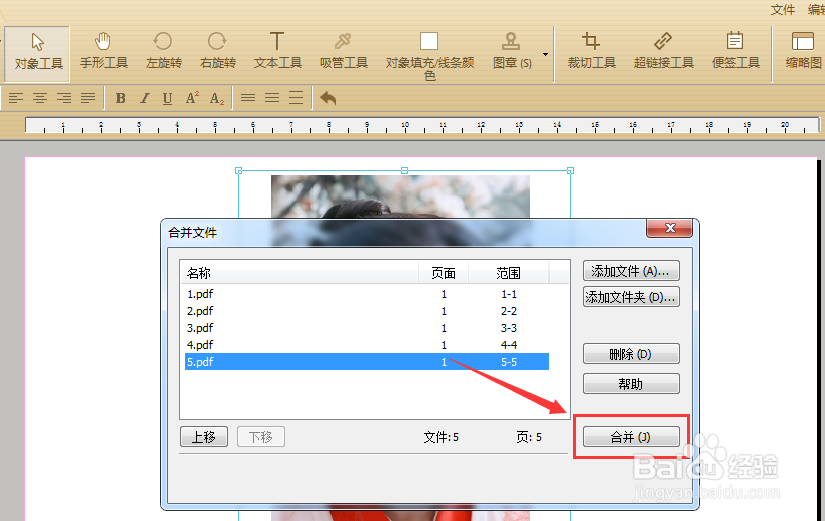The width and height of the screenshot is (825, 521).
Task: Click the 添加文件 (A)... button
Action: tap(631, 271)
